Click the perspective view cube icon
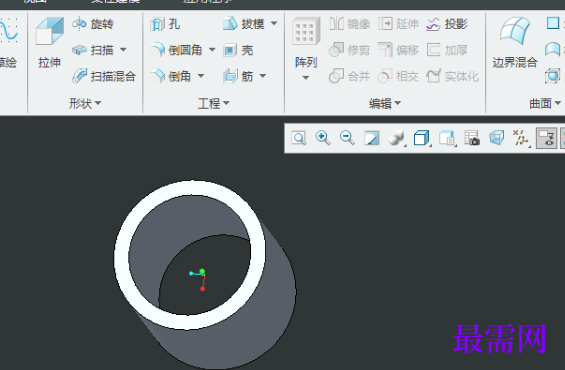This screenshot has width=565, height=370. (497, 138)
